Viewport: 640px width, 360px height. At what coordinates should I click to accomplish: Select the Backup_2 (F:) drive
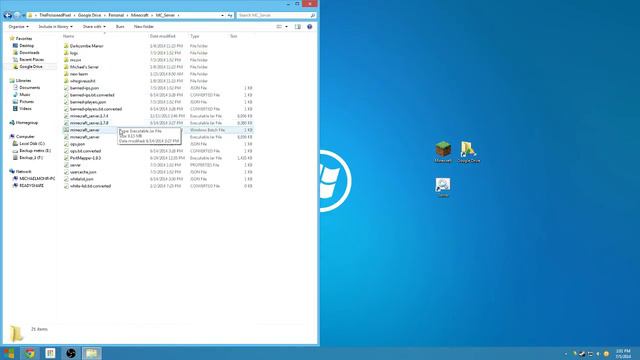pos(31,158)
